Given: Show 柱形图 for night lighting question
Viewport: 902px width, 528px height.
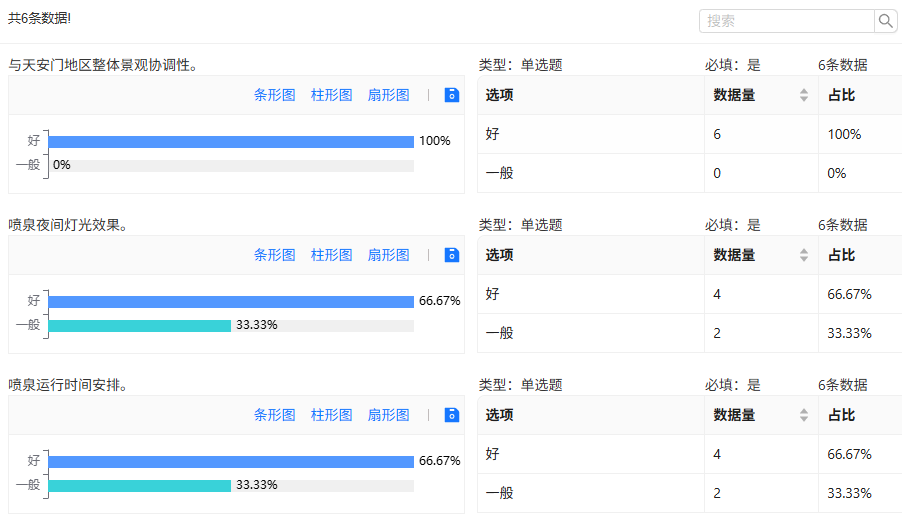Looking at the screenshot, I should coord(332,255).
